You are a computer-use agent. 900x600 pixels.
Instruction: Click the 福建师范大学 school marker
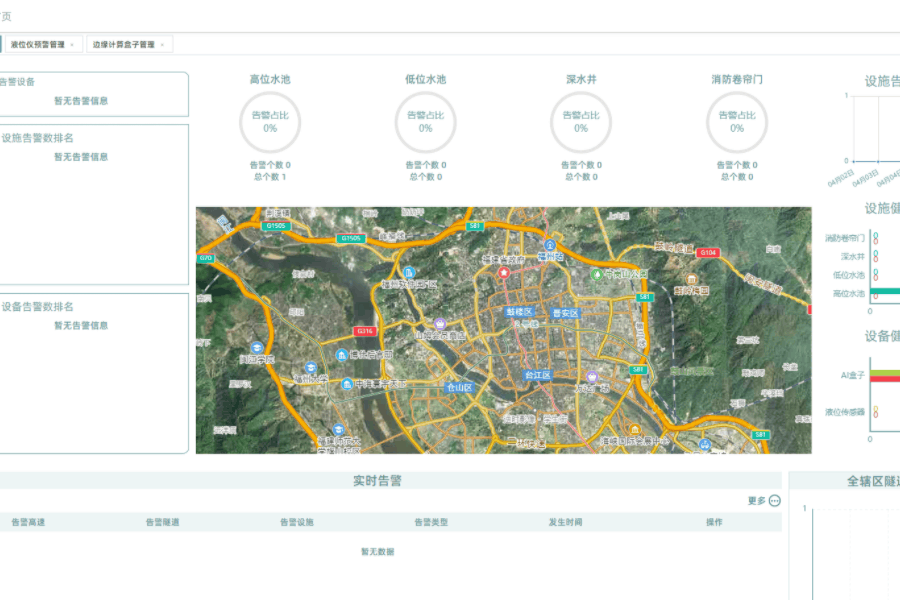tap(339, 429)
